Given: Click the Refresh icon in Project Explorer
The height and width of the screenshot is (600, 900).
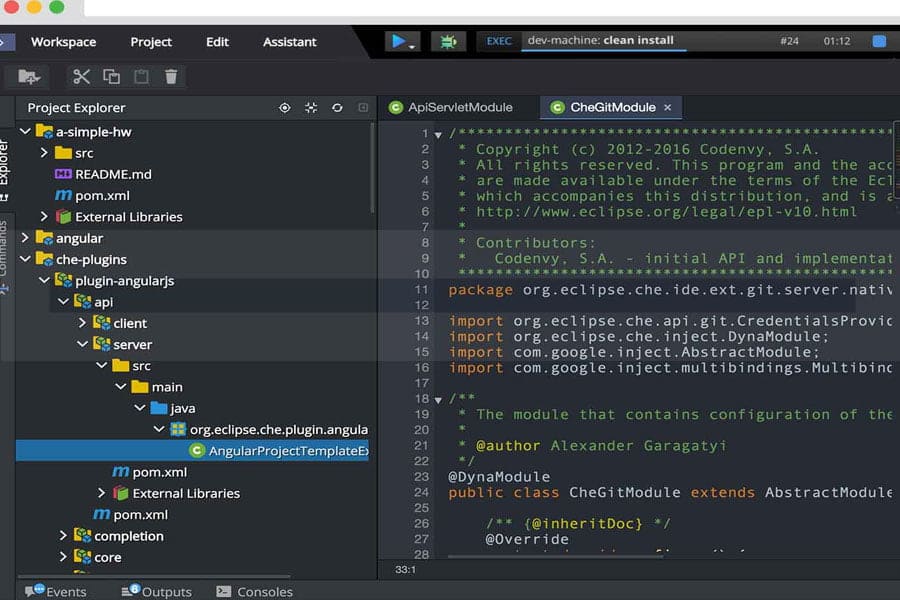Looking at the screenshot, I should [x=337, y=108].
